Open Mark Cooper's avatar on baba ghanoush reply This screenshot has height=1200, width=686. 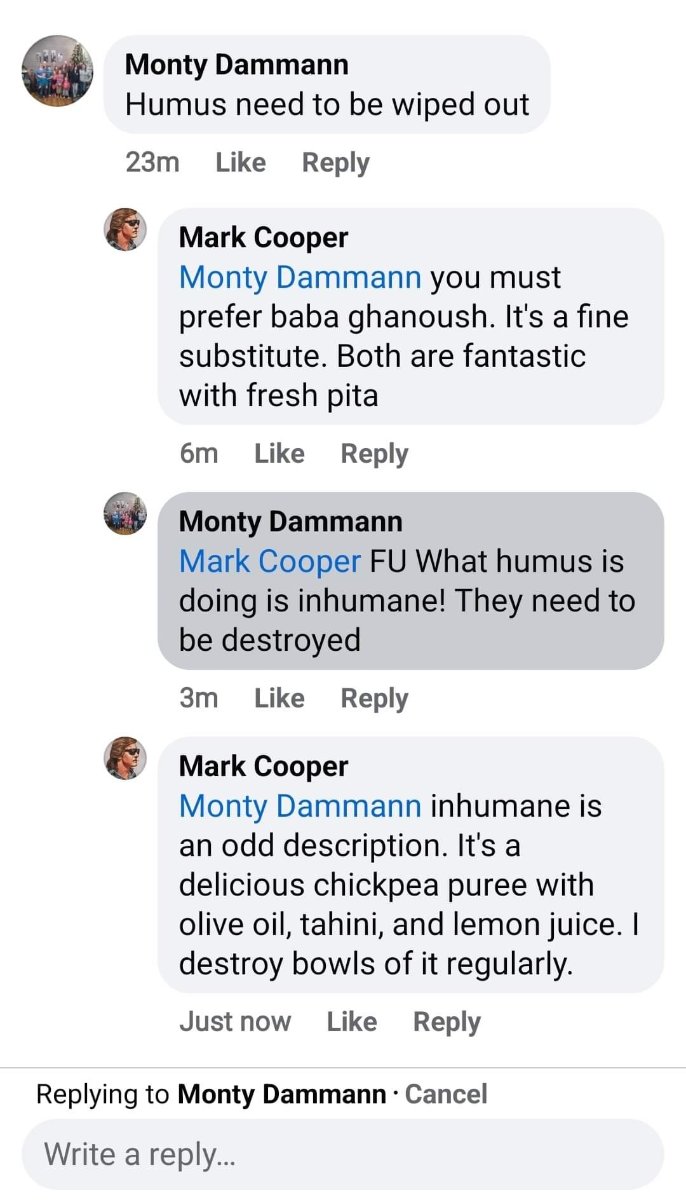coord(125,230)
